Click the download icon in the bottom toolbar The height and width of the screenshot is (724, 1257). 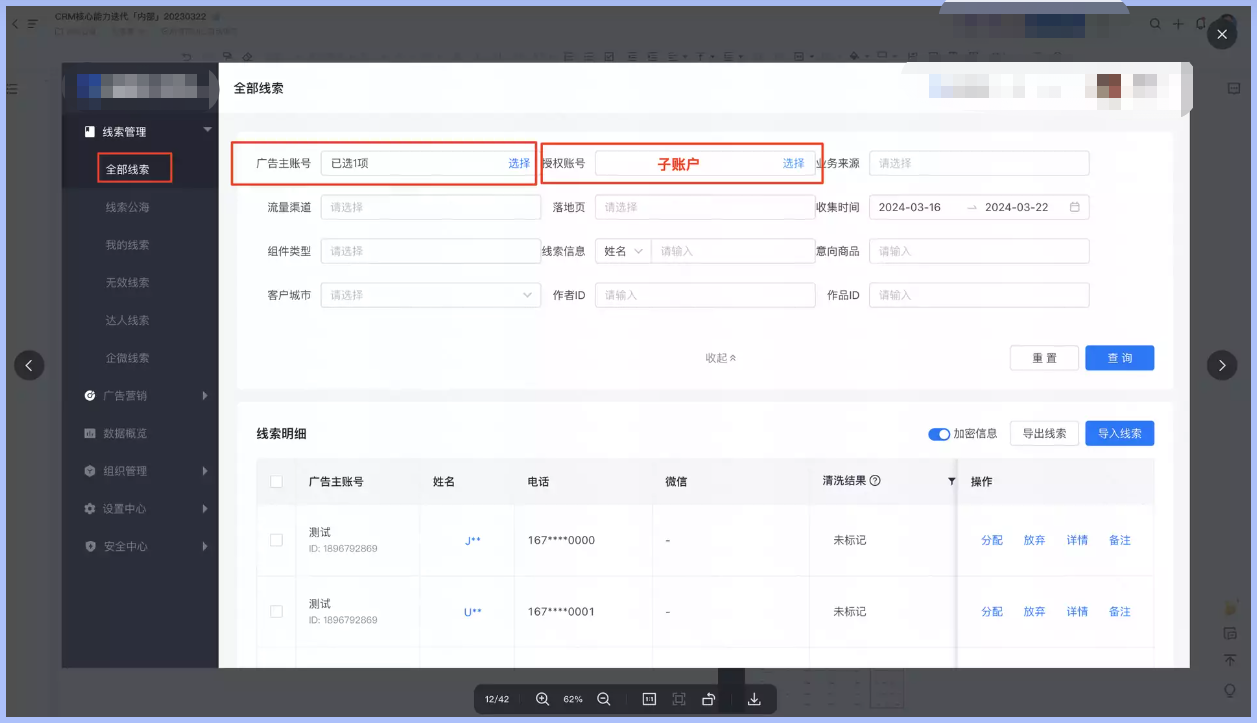coord(753,699)
